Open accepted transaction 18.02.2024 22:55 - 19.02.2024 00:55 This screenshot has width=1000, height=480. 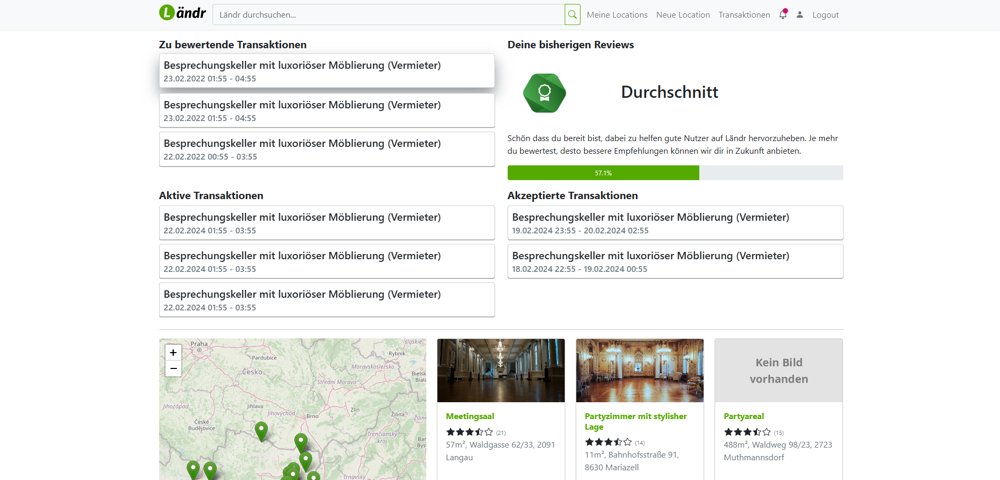675,261
